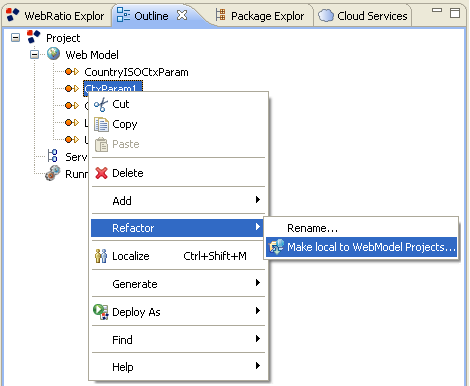Collapse the Web Model node
This screenshot has width=470, height=386.
click(x=34, y=54)
